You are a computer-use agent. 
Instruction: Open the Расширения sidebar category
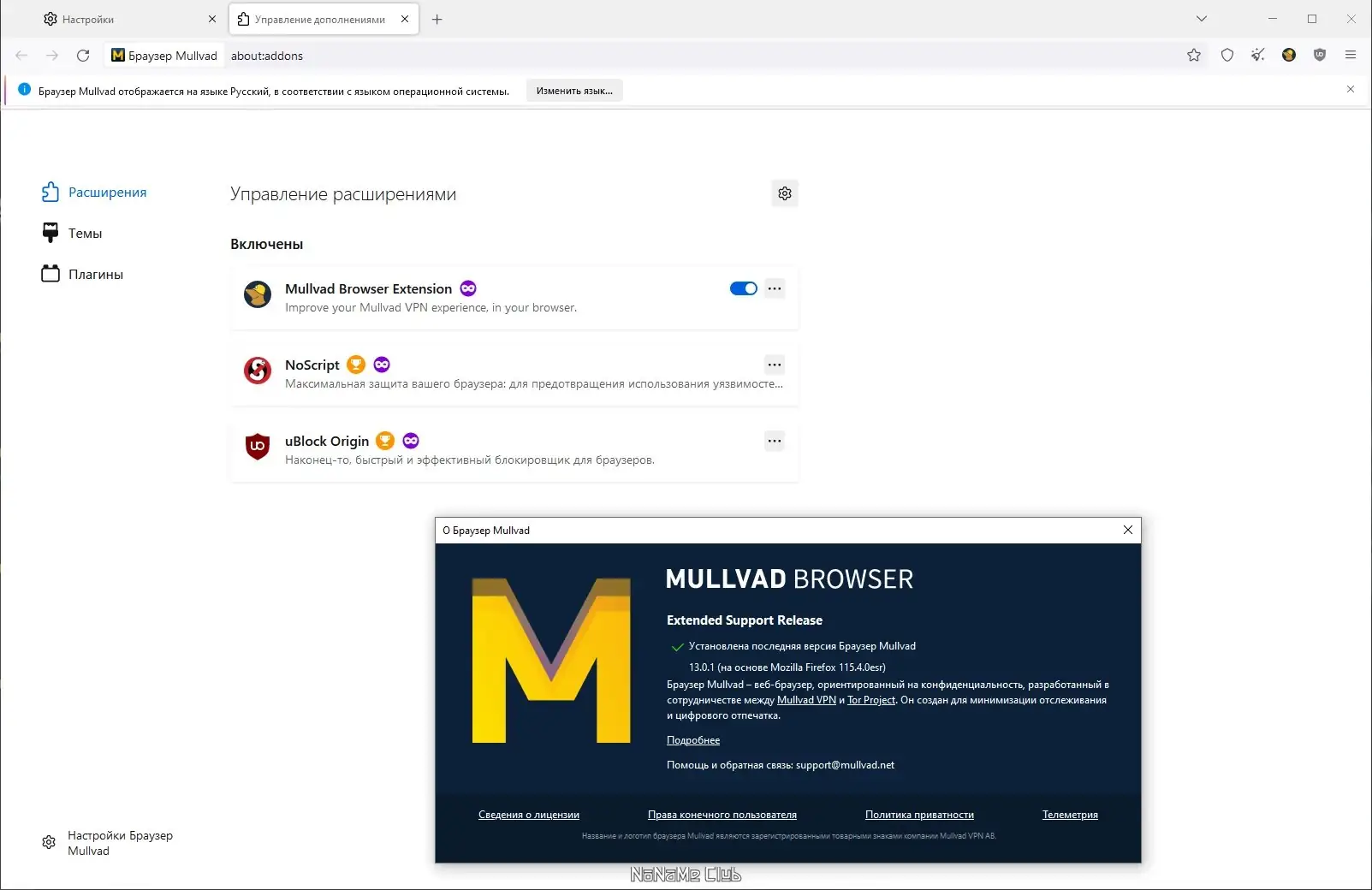94,193
